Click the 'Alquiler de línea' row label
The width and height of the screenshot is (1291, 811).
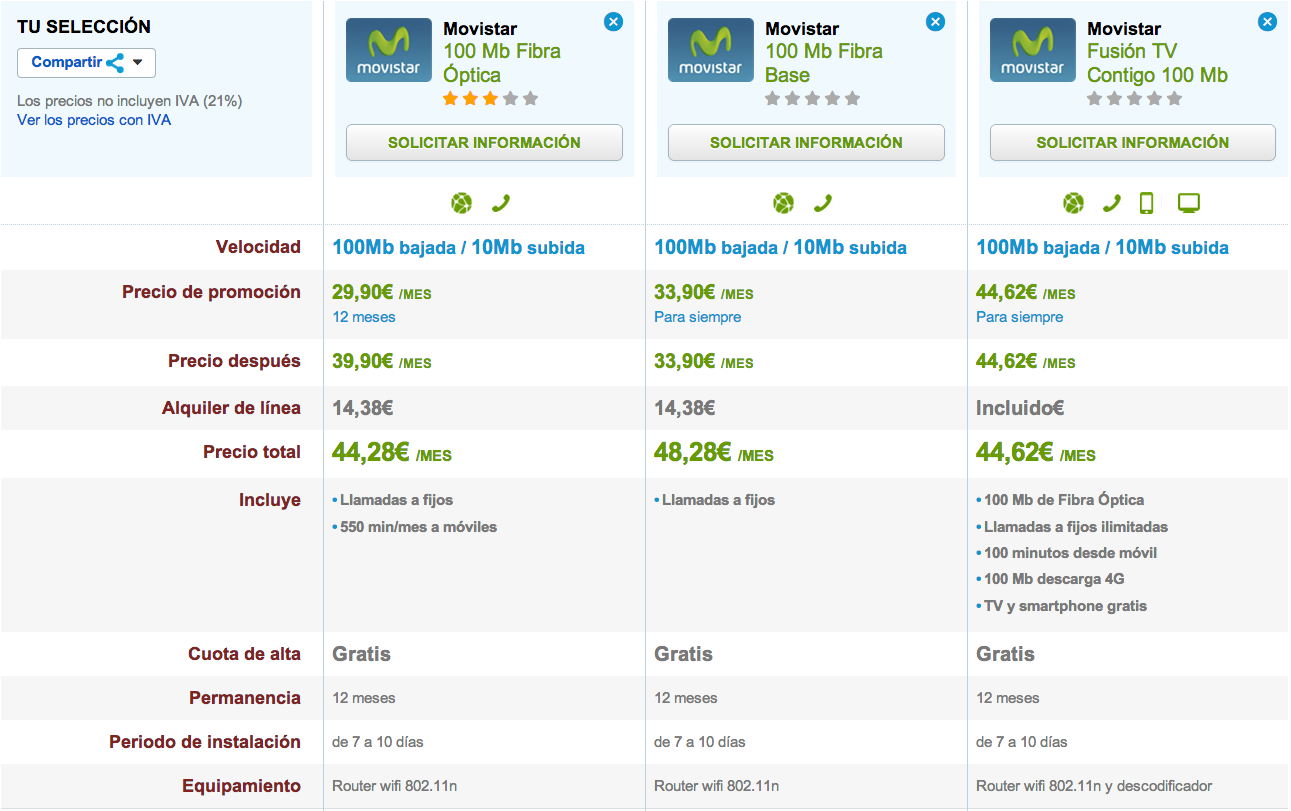tap(231, 408)
